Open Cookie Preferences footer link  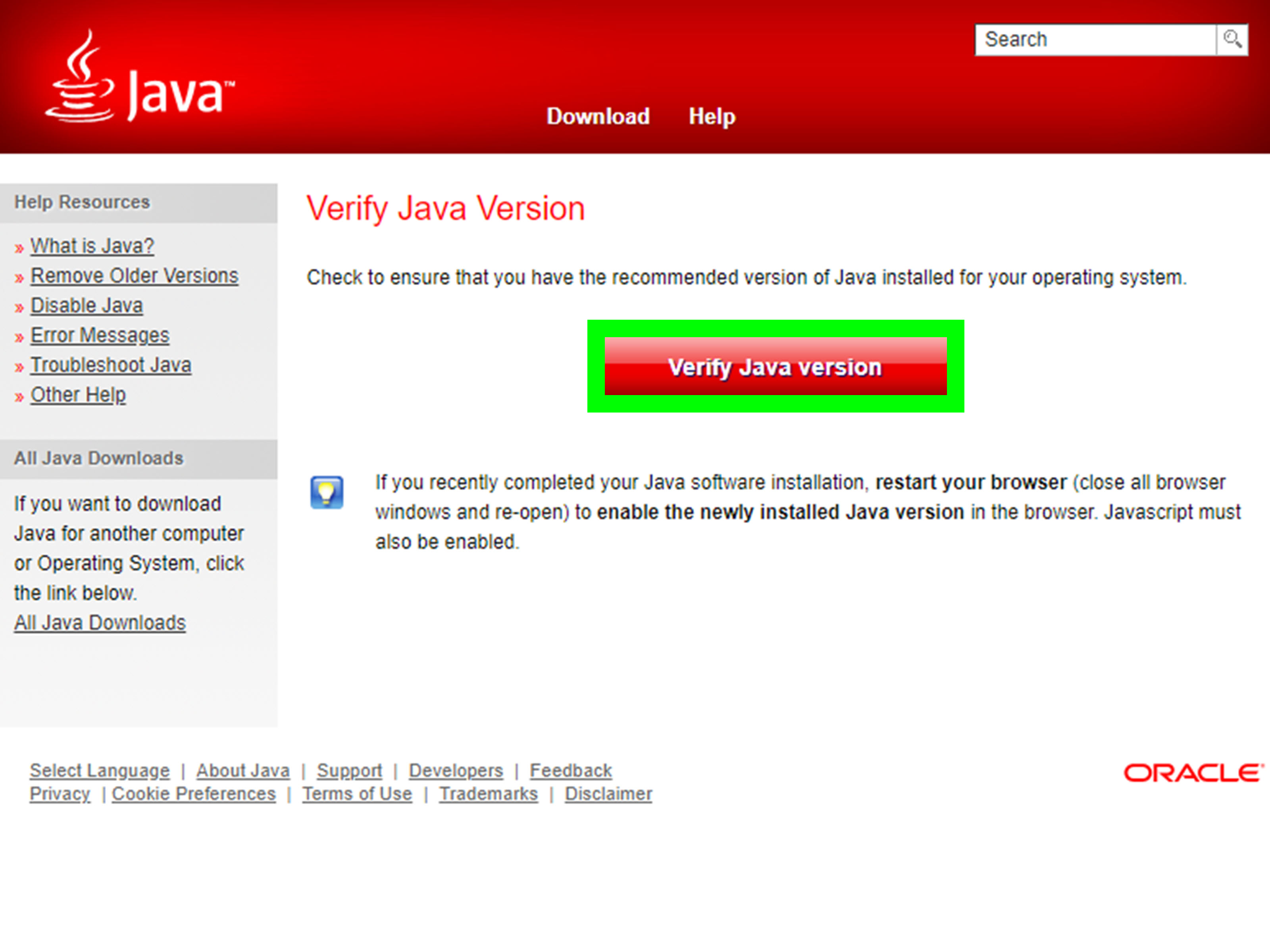(194, 794)
